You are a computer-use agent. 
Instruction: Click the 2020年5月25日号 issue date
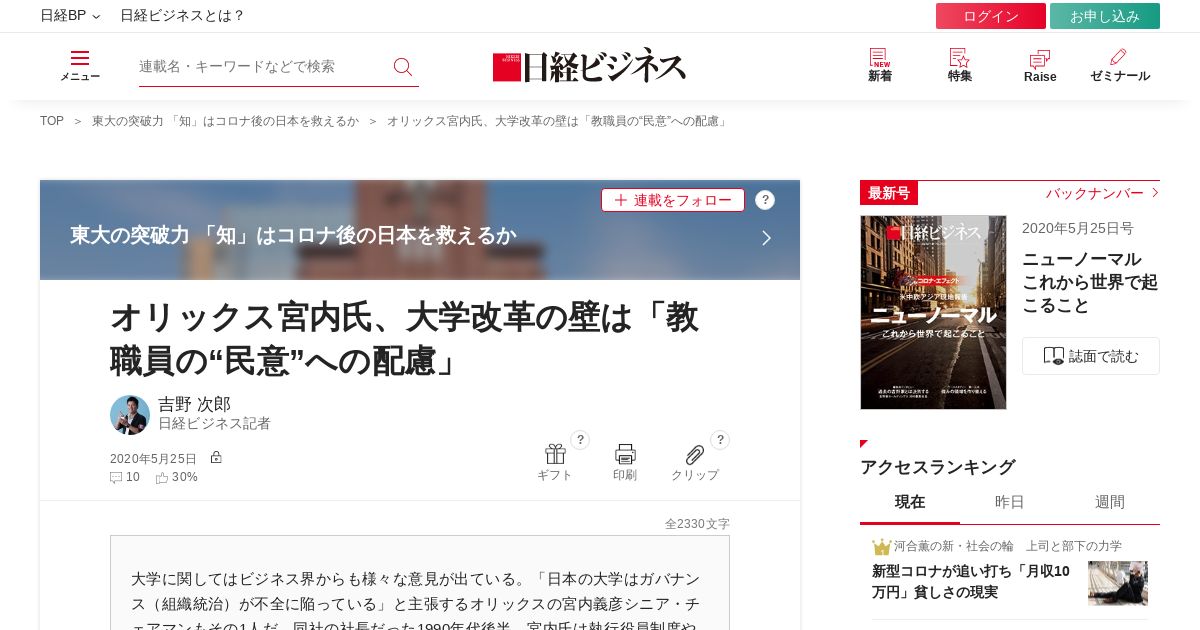(1078, 228)
